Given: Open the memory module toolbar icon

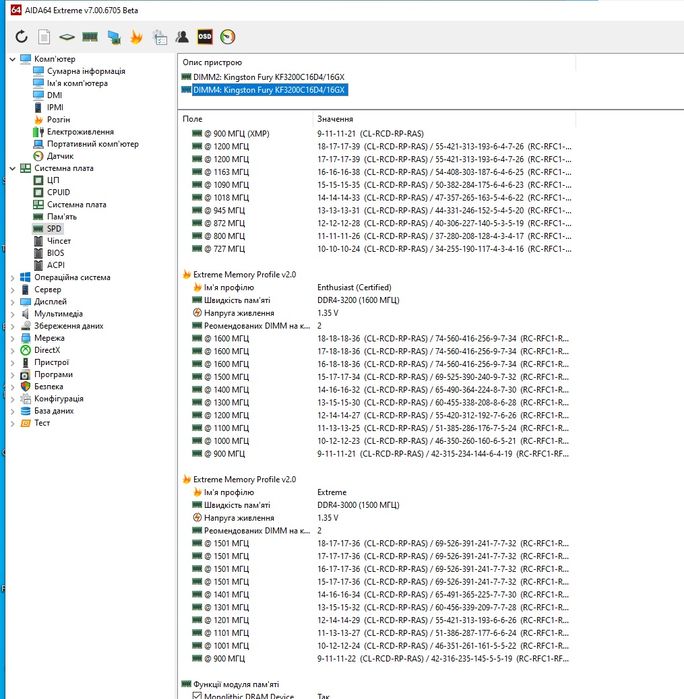Looking at the screenshot, I should (x=90, y=37).
